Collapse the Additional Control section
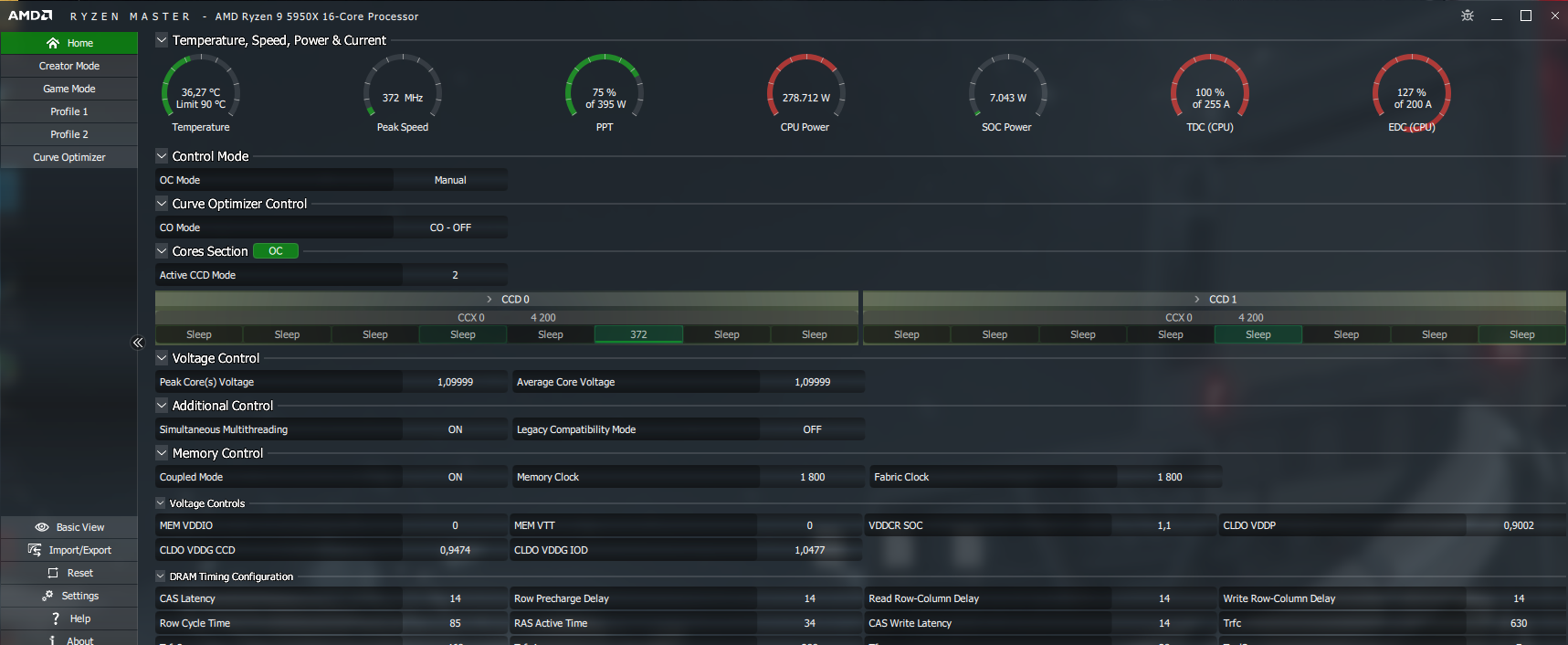The width and height of the screenshot is (1568, 645). (162, 406)
